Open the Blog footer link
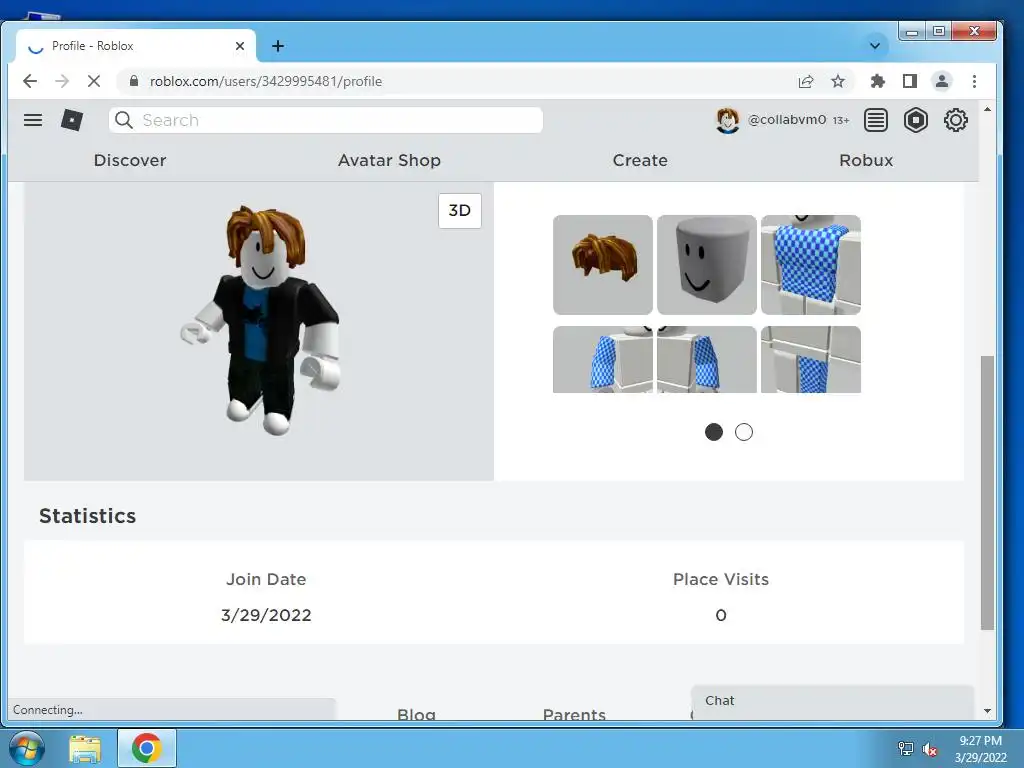The height and width of the screenshot is (768, 1024). [x=416, y=714]
